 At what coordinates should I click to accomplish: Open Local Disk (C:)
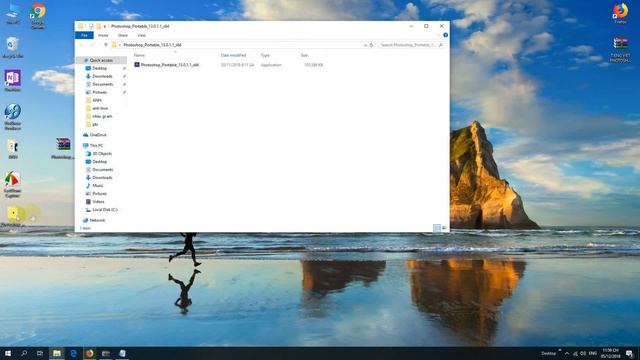coord(105,209)
